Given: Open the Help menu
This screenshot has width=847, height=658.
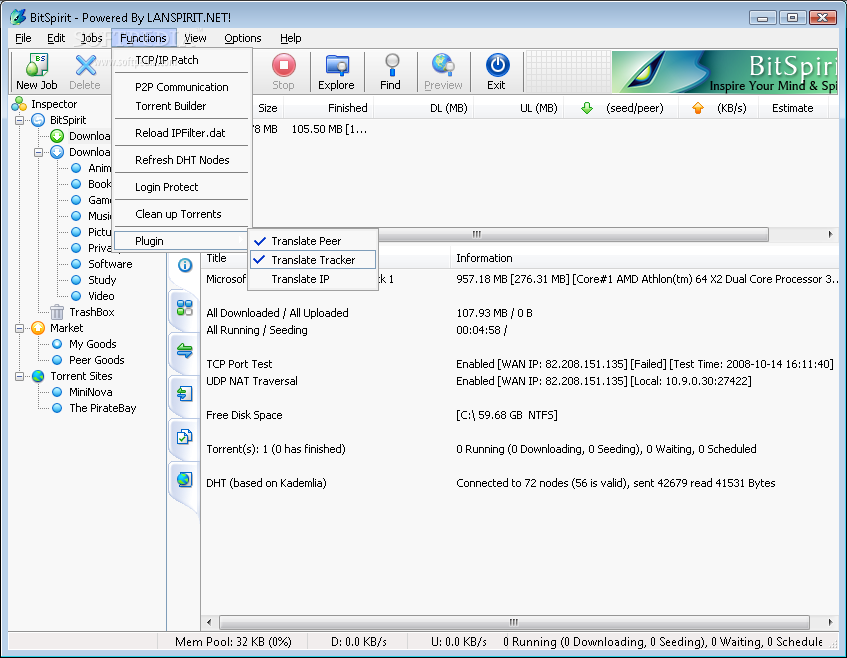Looking at the screenshot, I should [291, 38].
